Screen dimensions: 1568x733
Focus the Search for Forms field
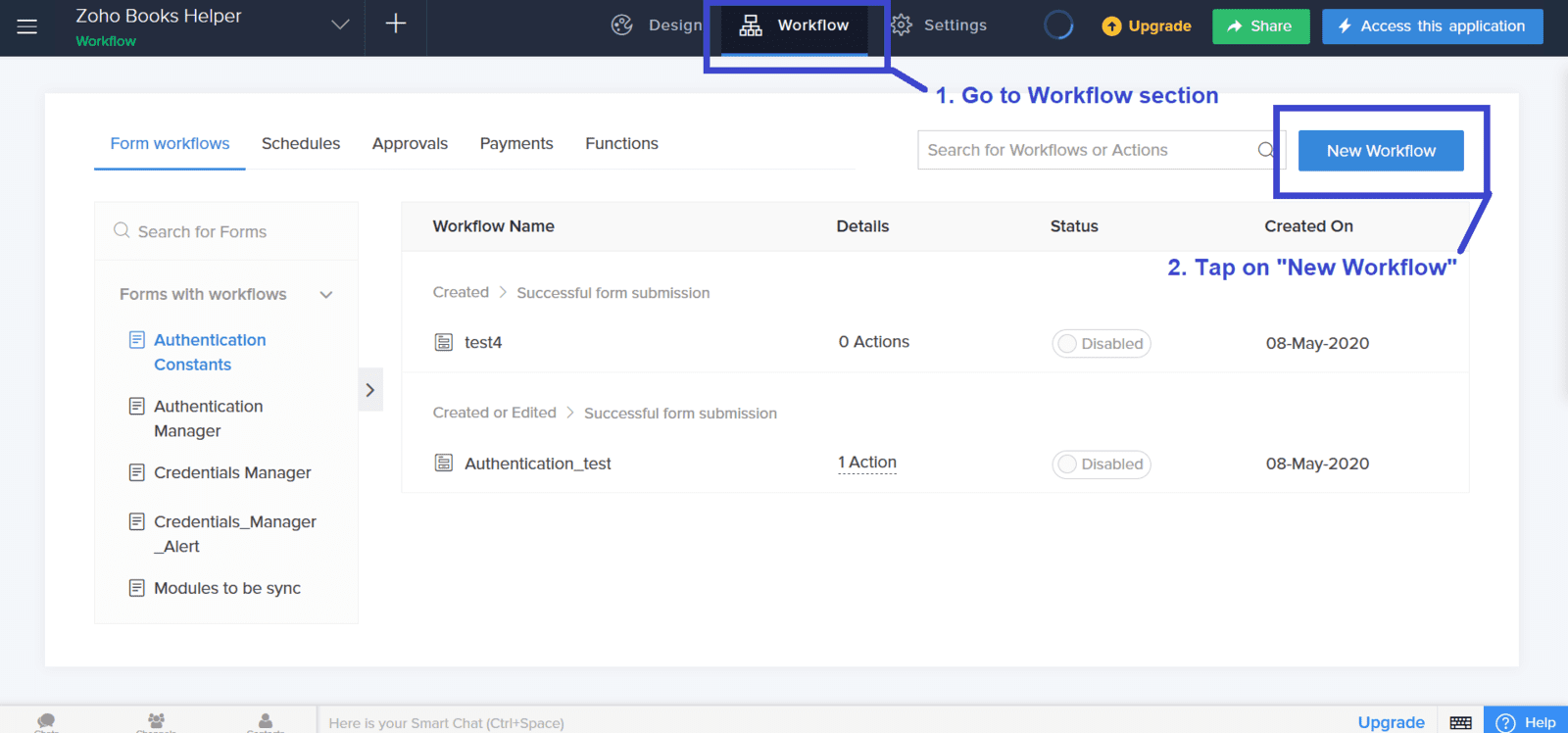[226, 231]
